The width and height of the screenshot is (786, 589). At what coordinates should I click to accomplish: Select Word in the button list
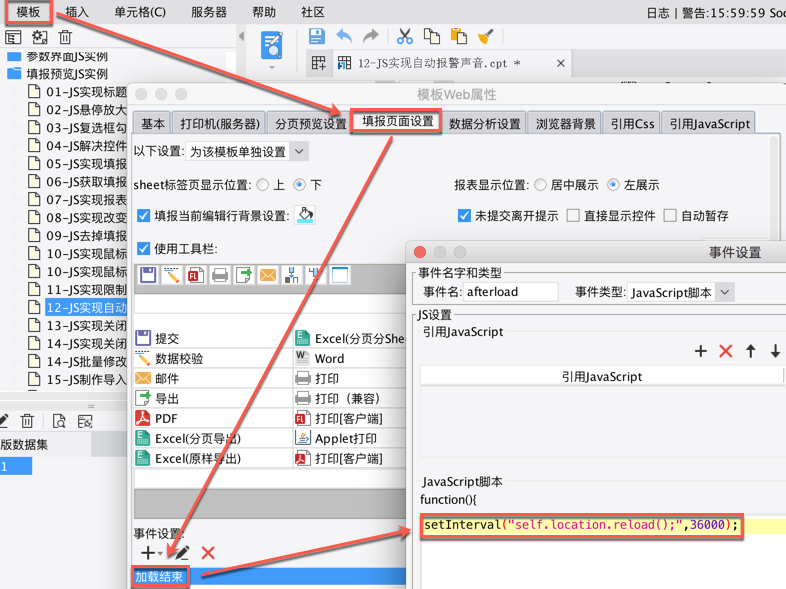click(349, 358)
